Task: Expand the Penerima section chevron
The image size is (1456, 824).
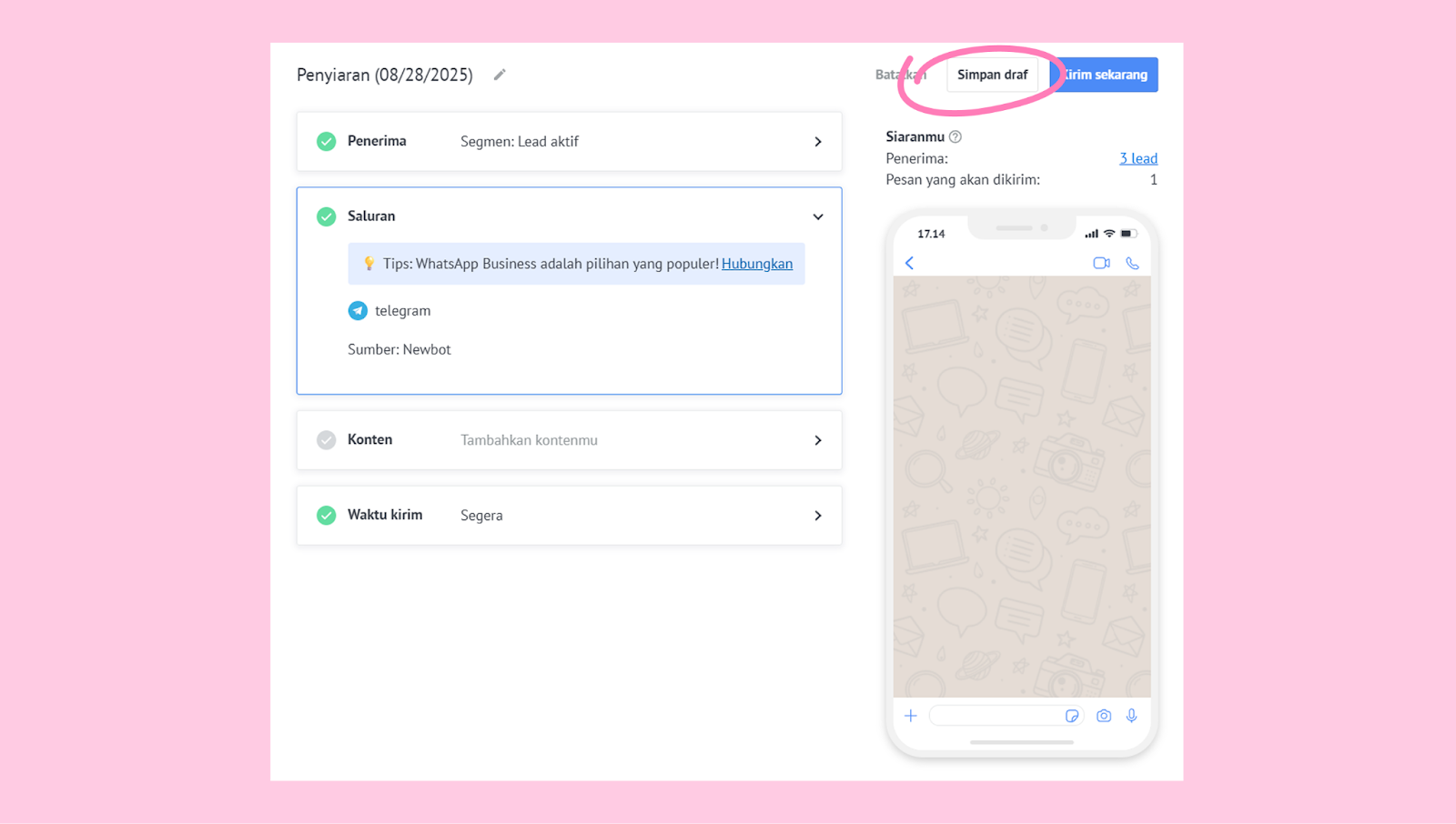Action: tap(818, 142)
